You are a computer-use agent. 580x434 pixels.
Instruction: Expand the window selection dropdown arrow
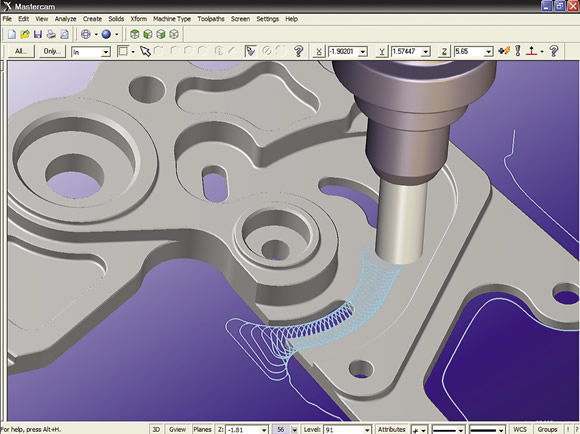click(133, 51)
